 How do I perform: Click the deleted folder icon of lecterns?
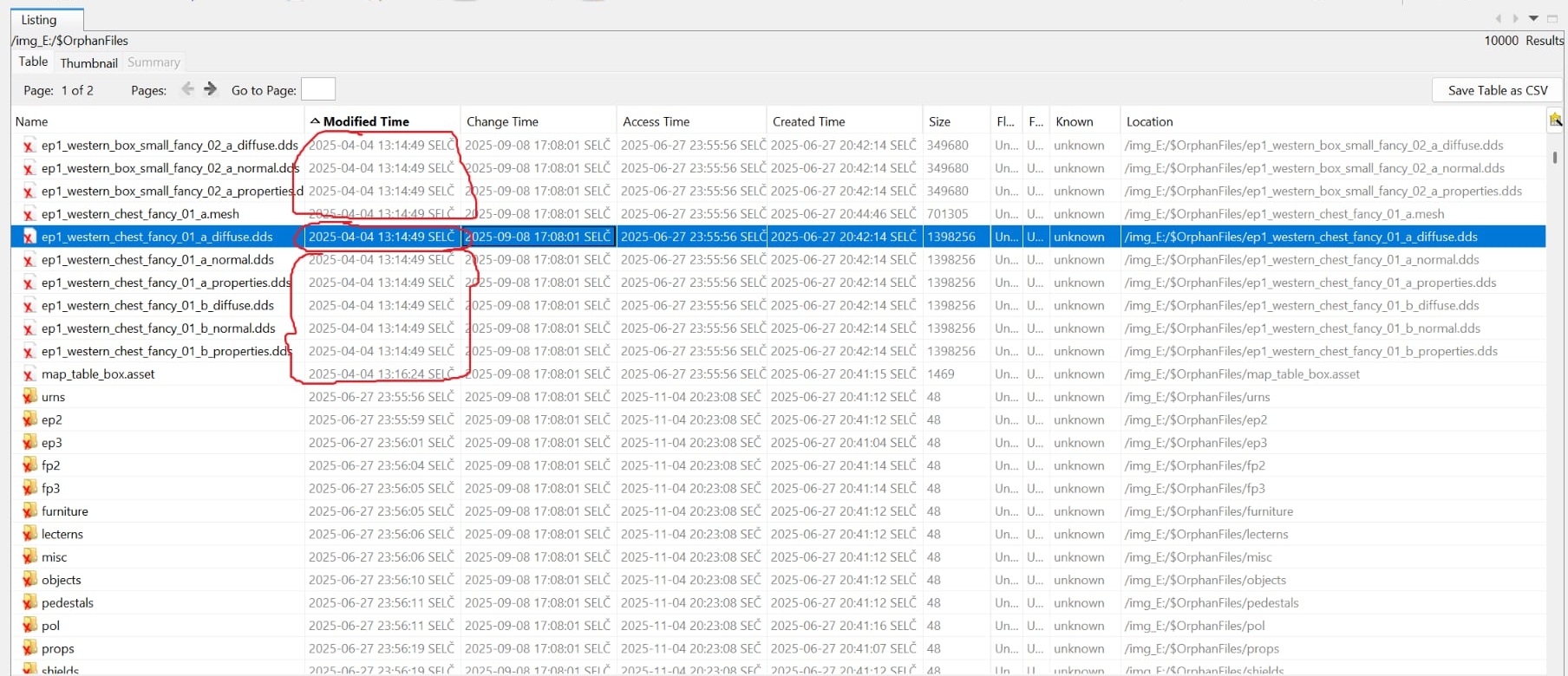(29, 534)
